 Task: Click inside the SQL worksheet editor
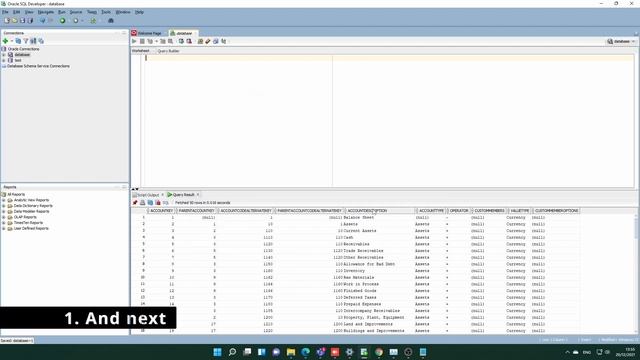coord(388,121)
